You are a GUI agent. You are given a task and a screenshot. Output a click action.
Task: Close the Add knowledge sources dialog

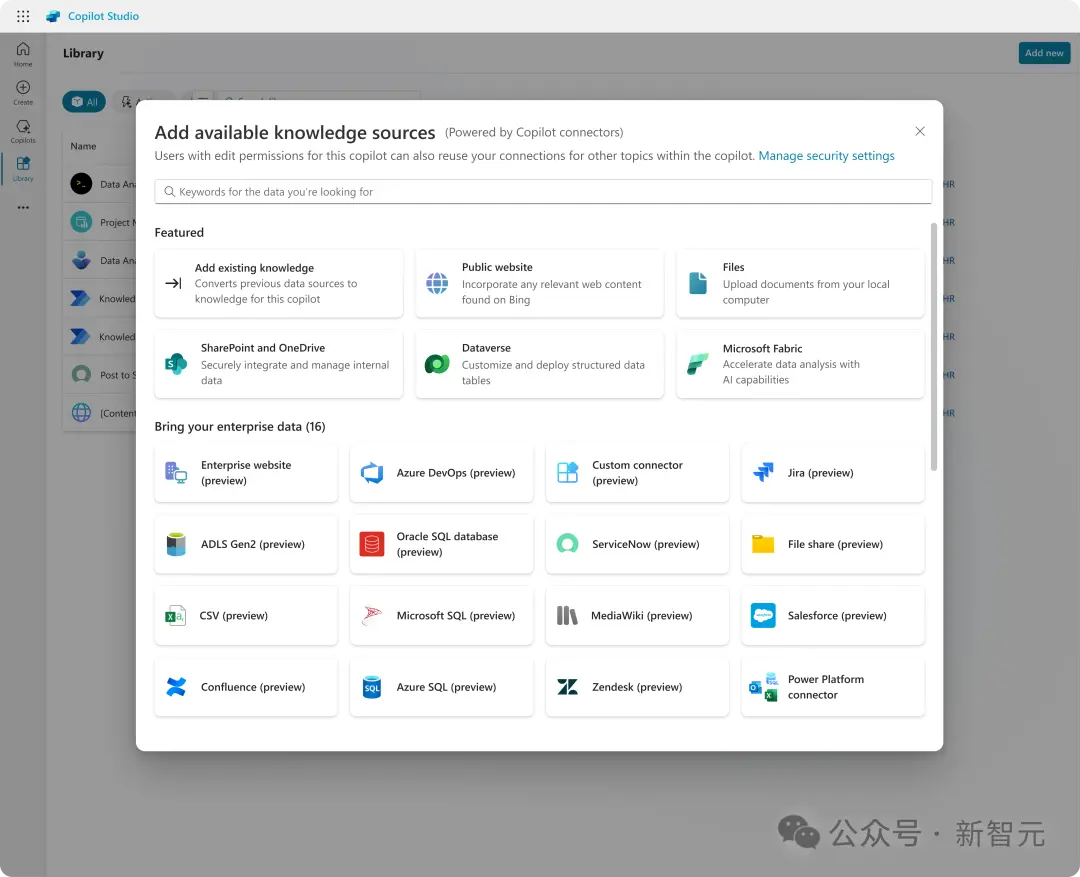point(920,131)
